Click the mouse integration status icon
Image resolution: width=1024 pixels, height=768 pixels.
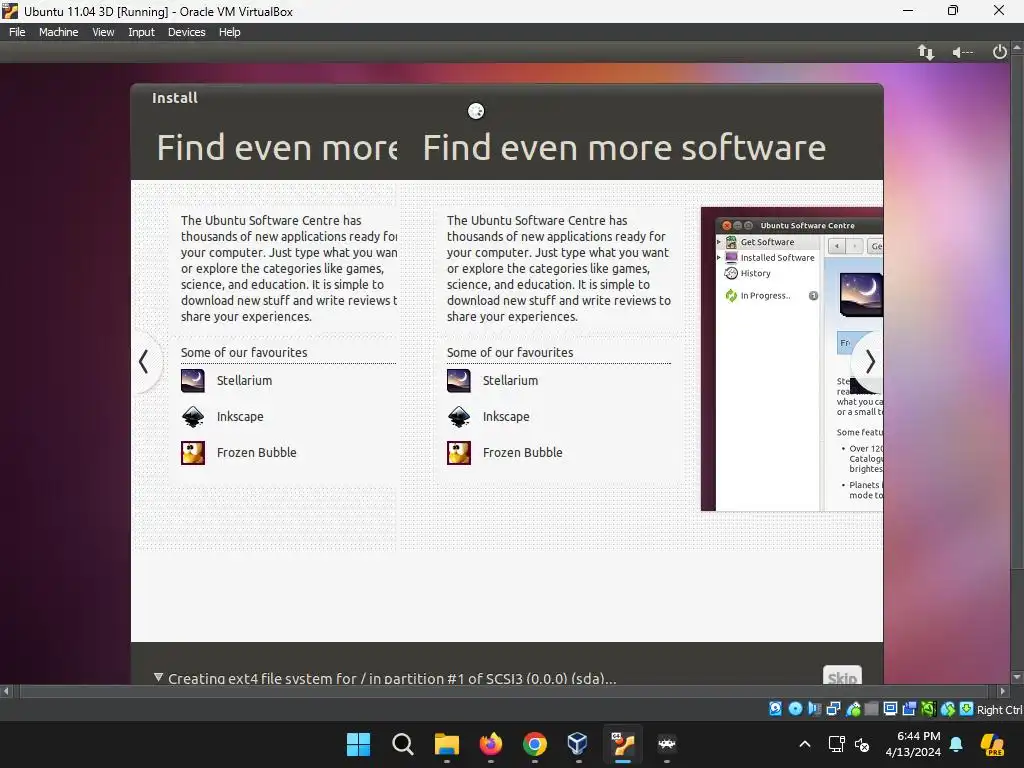click(948, 709)
